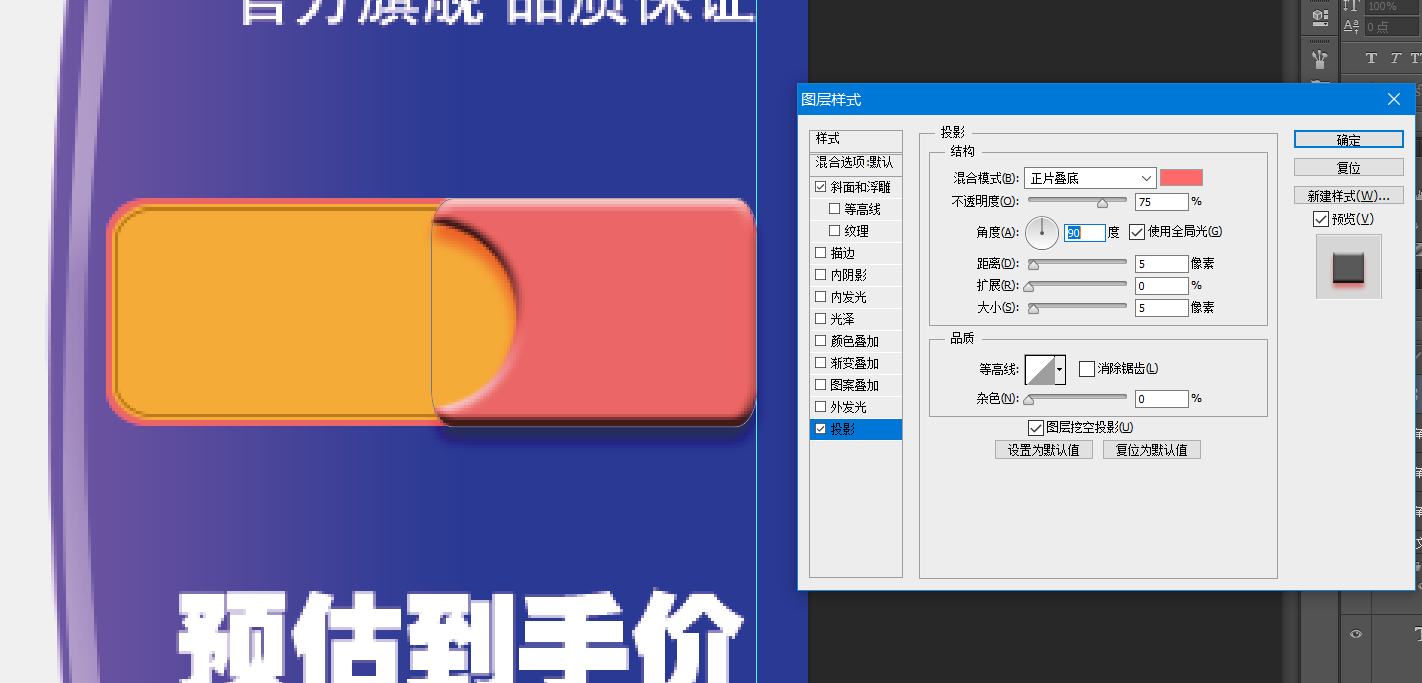
Task: Open the 3D panel icon in collapsed dock
Action: tap(1320, 16)
